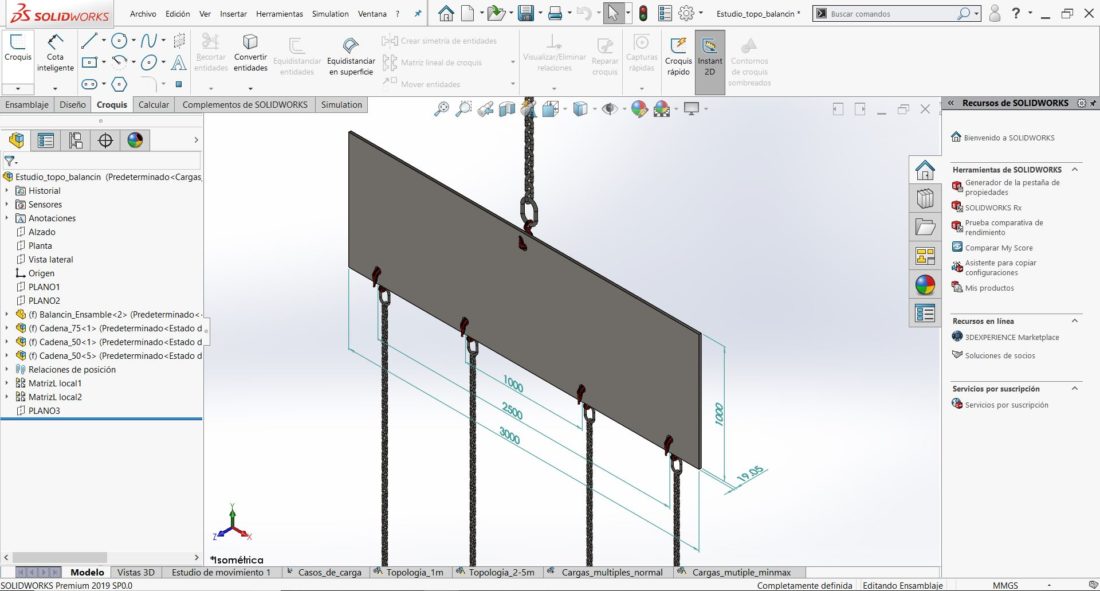Open the DimXpertManager crosshair tab
This screenshot has height=591, width=1100.
[105, 140]
